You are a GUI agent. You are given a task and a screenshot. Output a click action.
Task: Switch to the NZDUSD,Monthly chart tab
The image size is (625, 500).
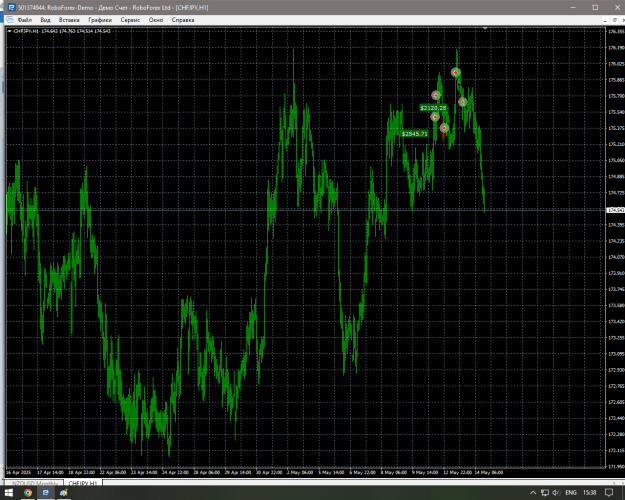coord(35,483)
